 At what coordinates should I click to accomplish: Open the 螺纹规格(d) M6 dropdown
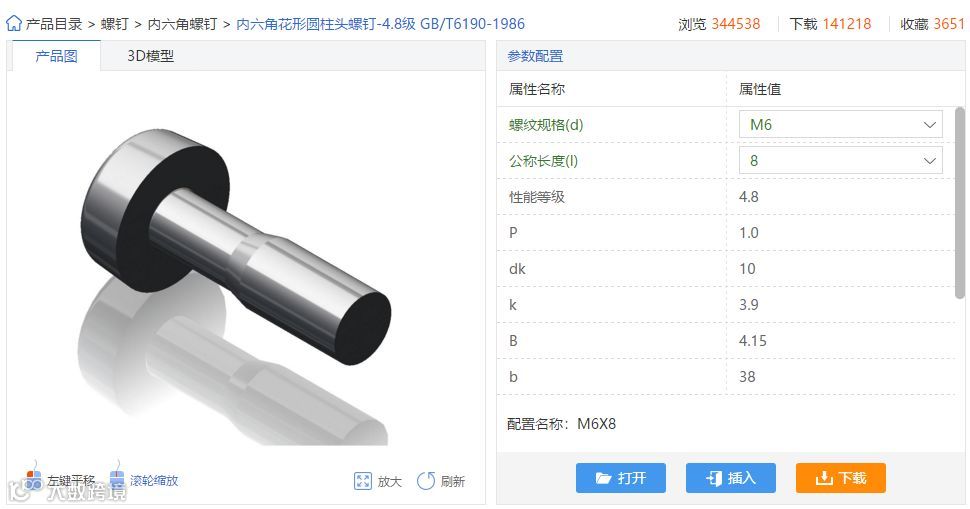tap(841, 124)
